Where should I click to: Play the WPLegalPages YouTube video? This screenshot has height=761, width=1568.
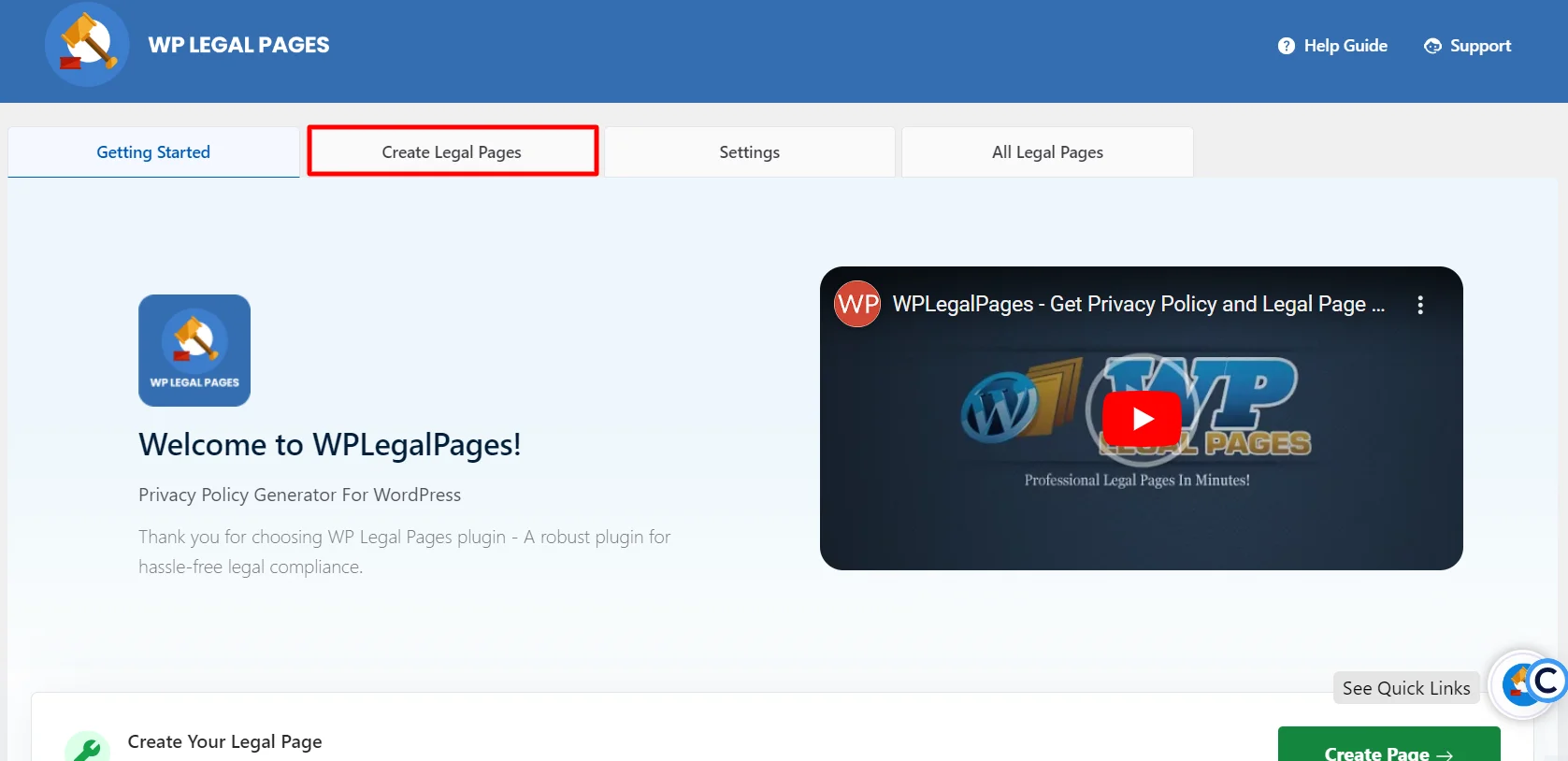click(1142, 419)
